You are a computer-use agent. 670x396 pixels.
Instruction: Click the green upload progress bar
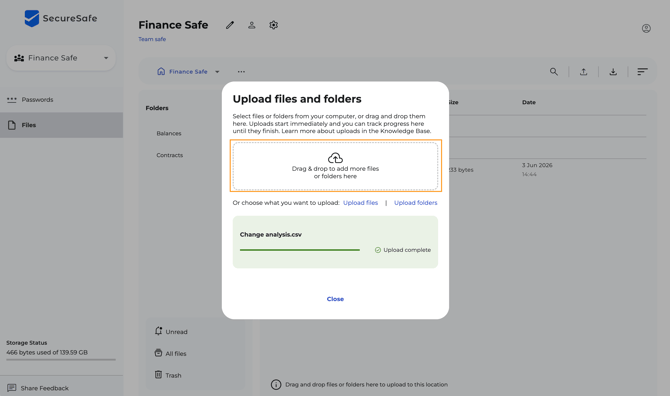click(300, 250)
